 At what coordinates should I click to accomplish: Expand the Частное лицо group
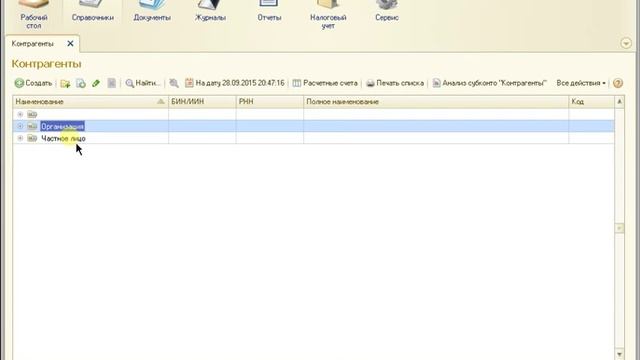(20, 139)
